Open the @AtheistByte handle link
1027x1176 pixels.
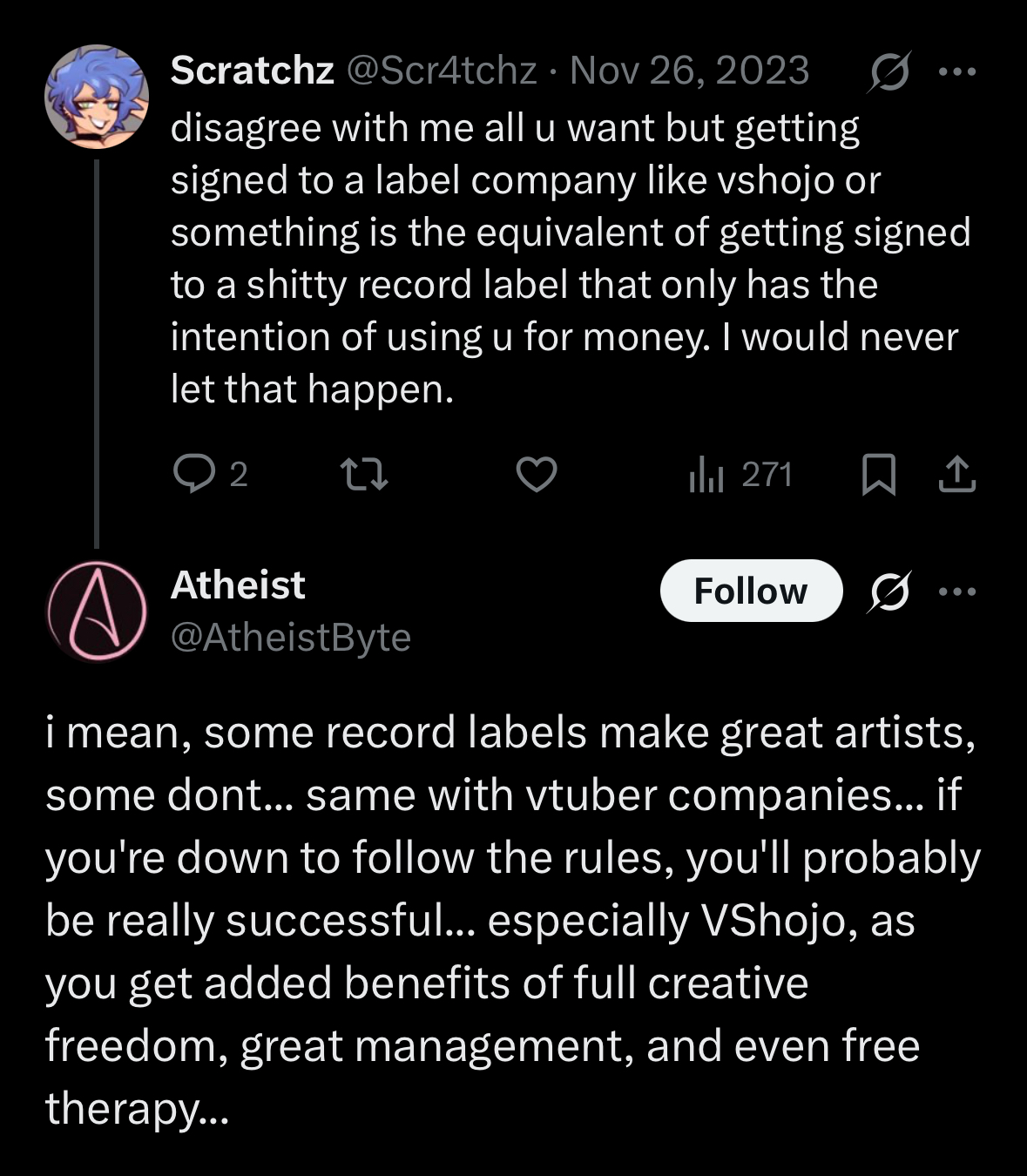click(x=291, y=638)
